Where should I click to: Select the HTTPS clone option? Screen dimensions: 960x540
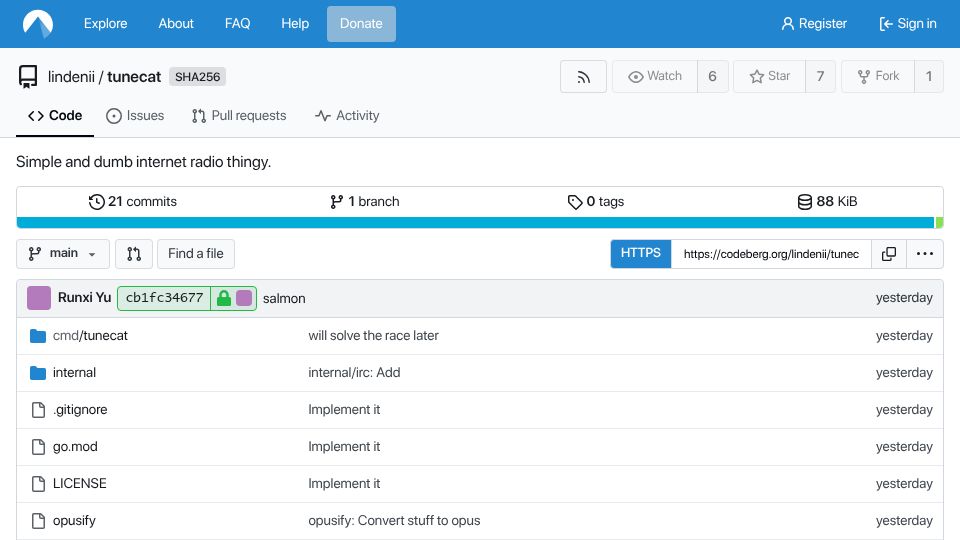pyautogui.click(x=640, y=253)
